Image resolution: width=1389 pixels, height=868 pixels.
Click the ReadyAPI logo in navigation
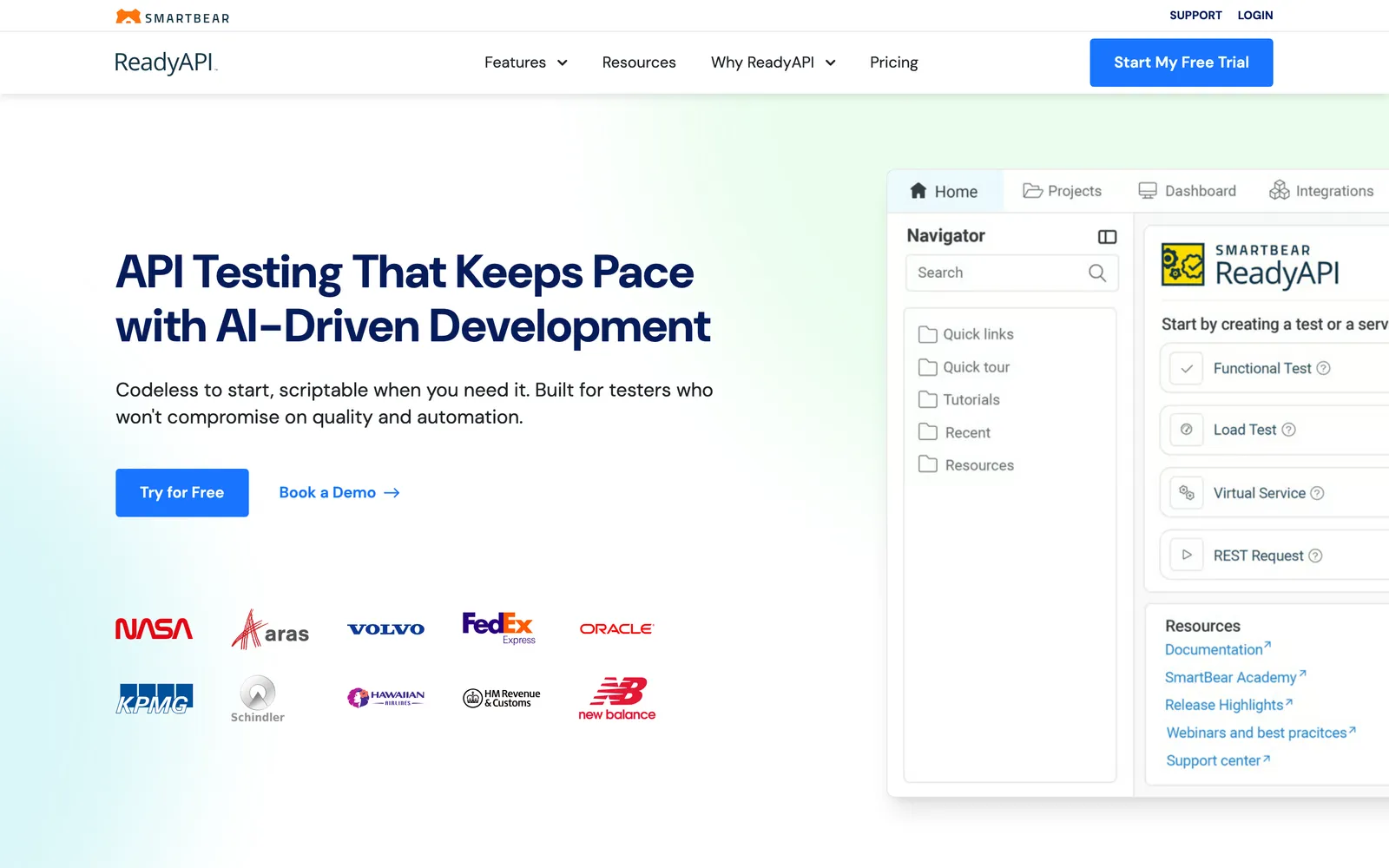click(166, 62)
